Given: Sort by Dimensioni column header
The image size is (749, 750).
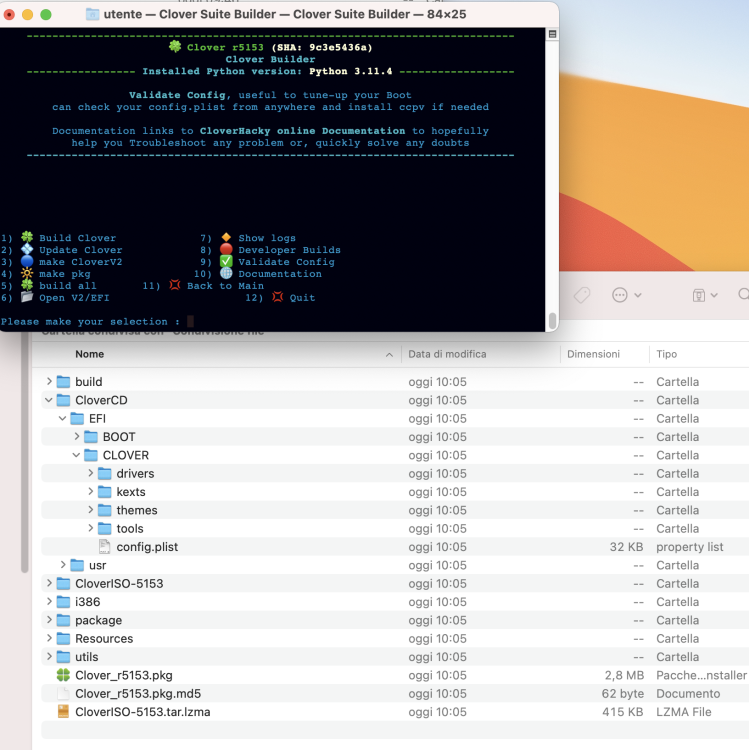Looking at the screenshot, I should tap(593, 354).
